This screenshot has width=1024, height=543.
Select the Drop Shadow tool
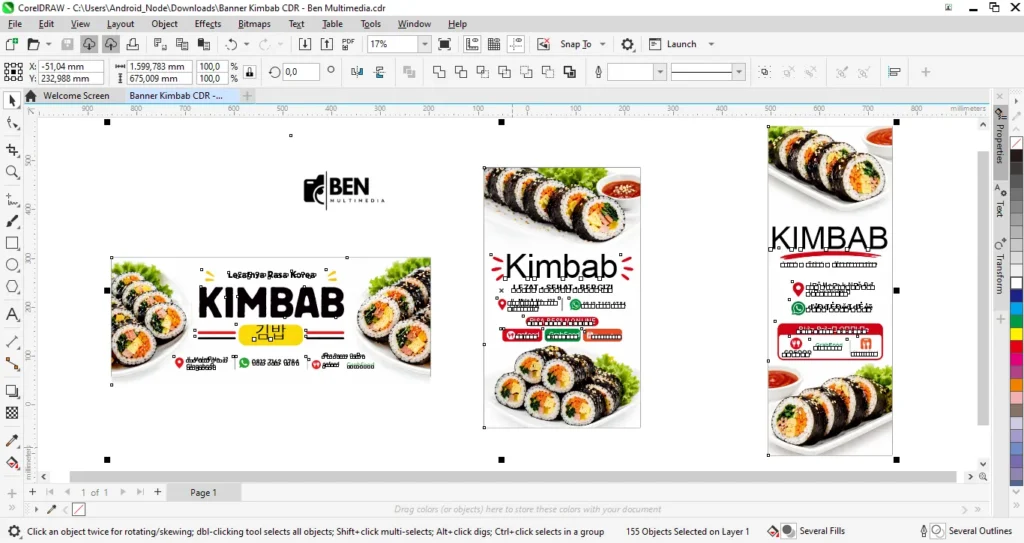(x=12, y=391)
